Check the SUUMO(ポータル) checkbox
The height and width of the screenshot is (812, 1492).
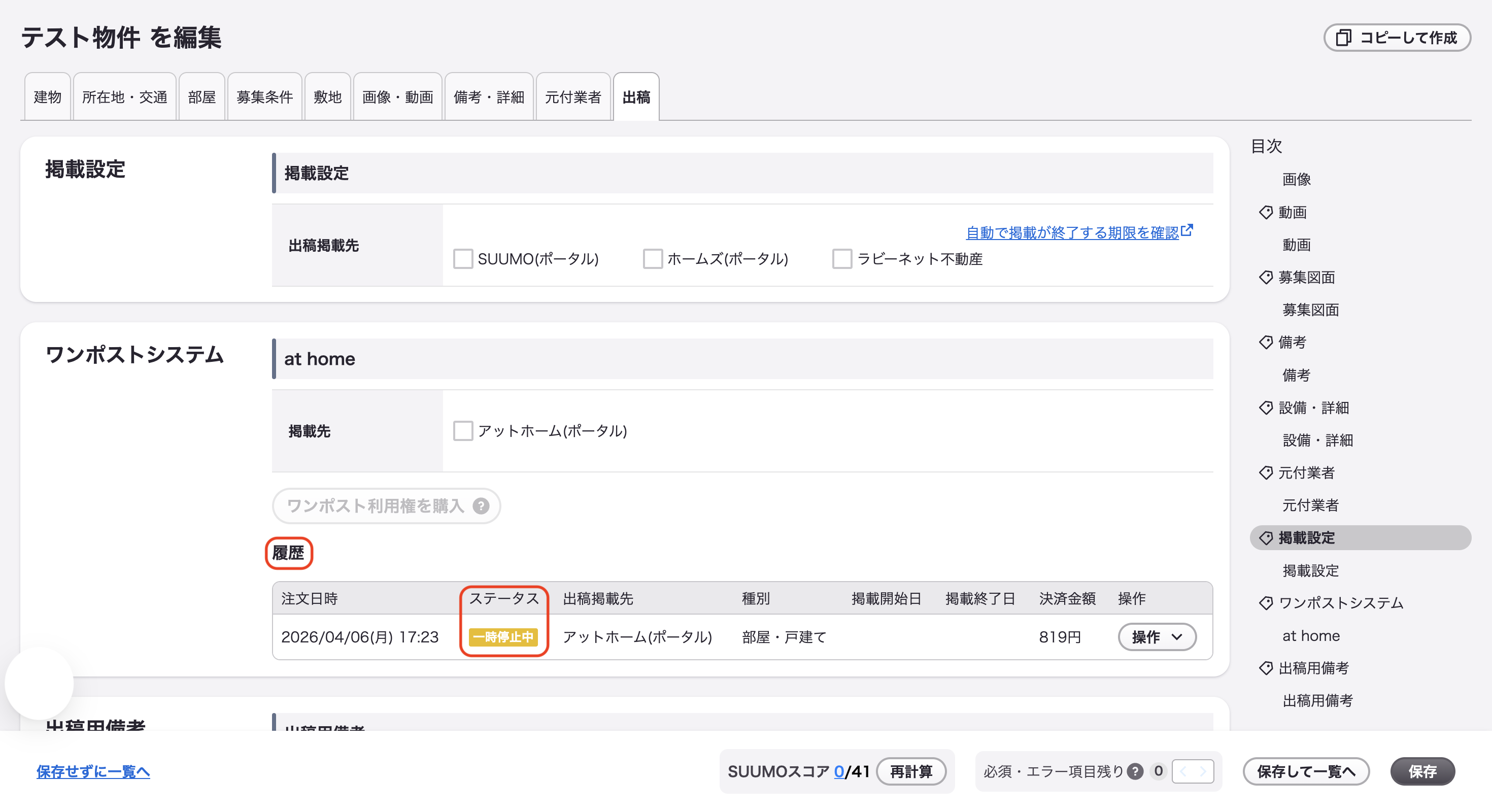pyautogui.click(x=463, y=258)
